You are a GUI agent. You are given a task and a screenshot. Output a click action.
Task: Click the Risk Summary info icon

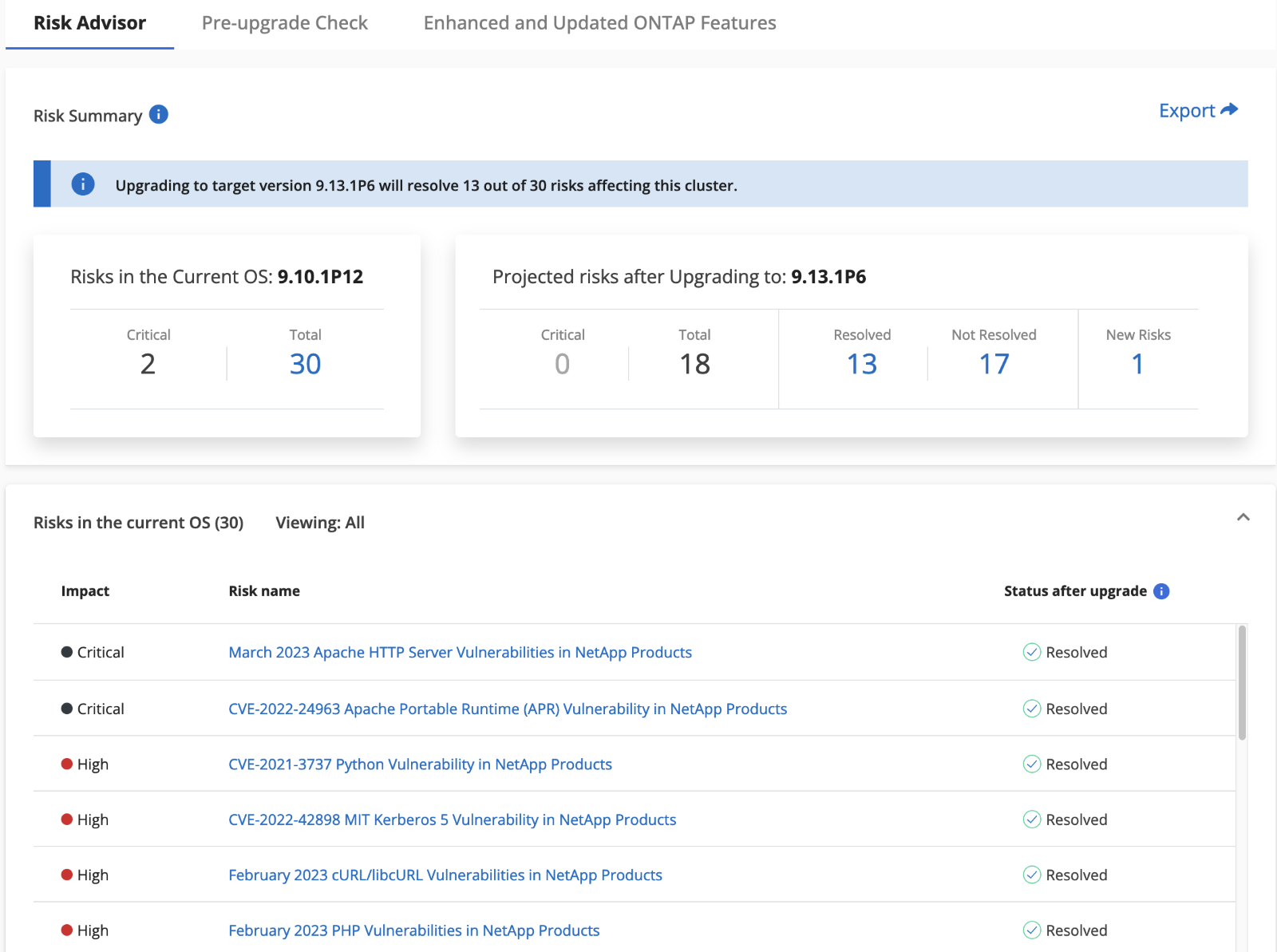tap(159, 114)
